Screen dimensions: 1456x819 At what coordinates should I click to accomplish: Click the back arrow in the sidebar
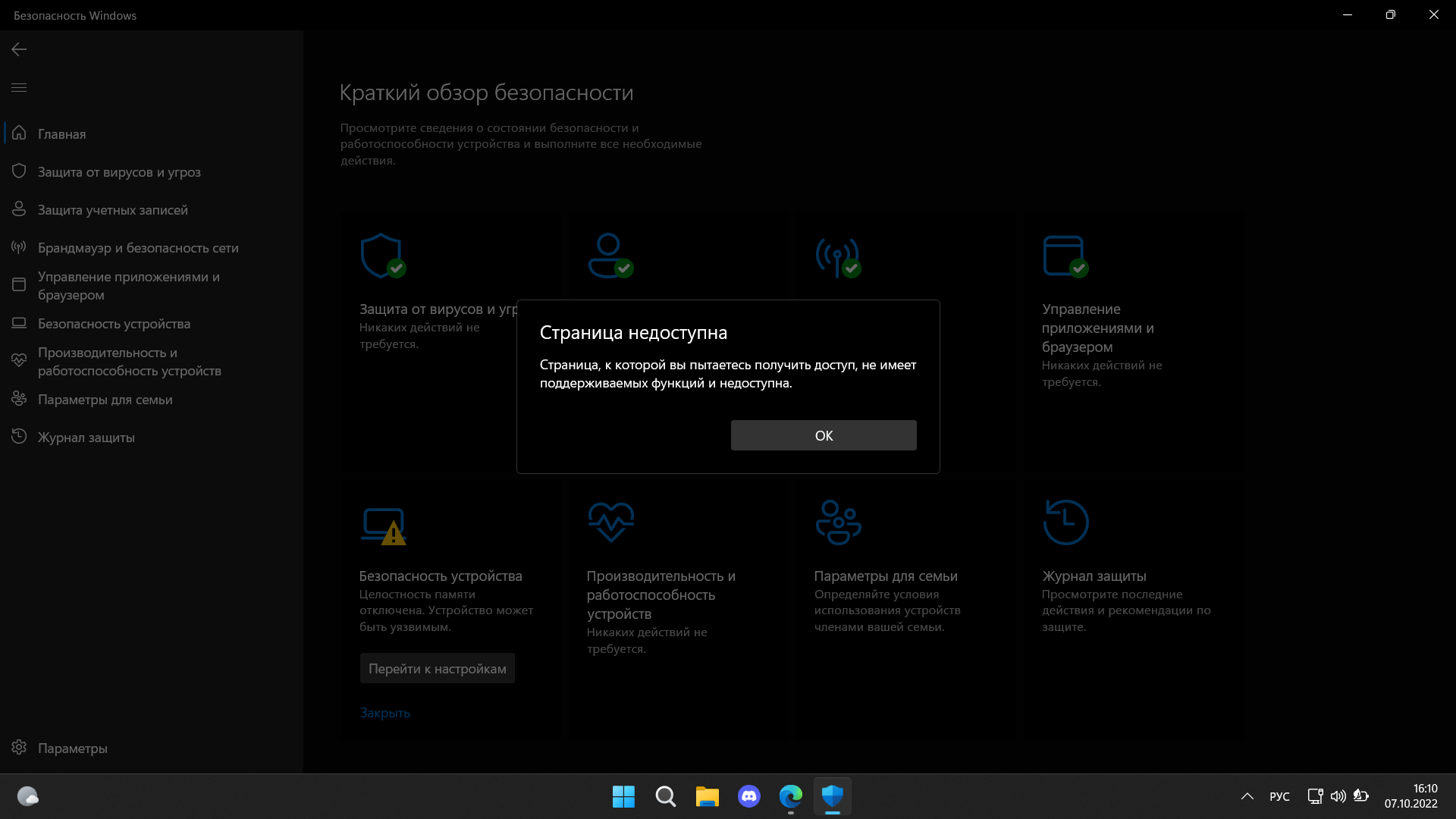[19, 49]
